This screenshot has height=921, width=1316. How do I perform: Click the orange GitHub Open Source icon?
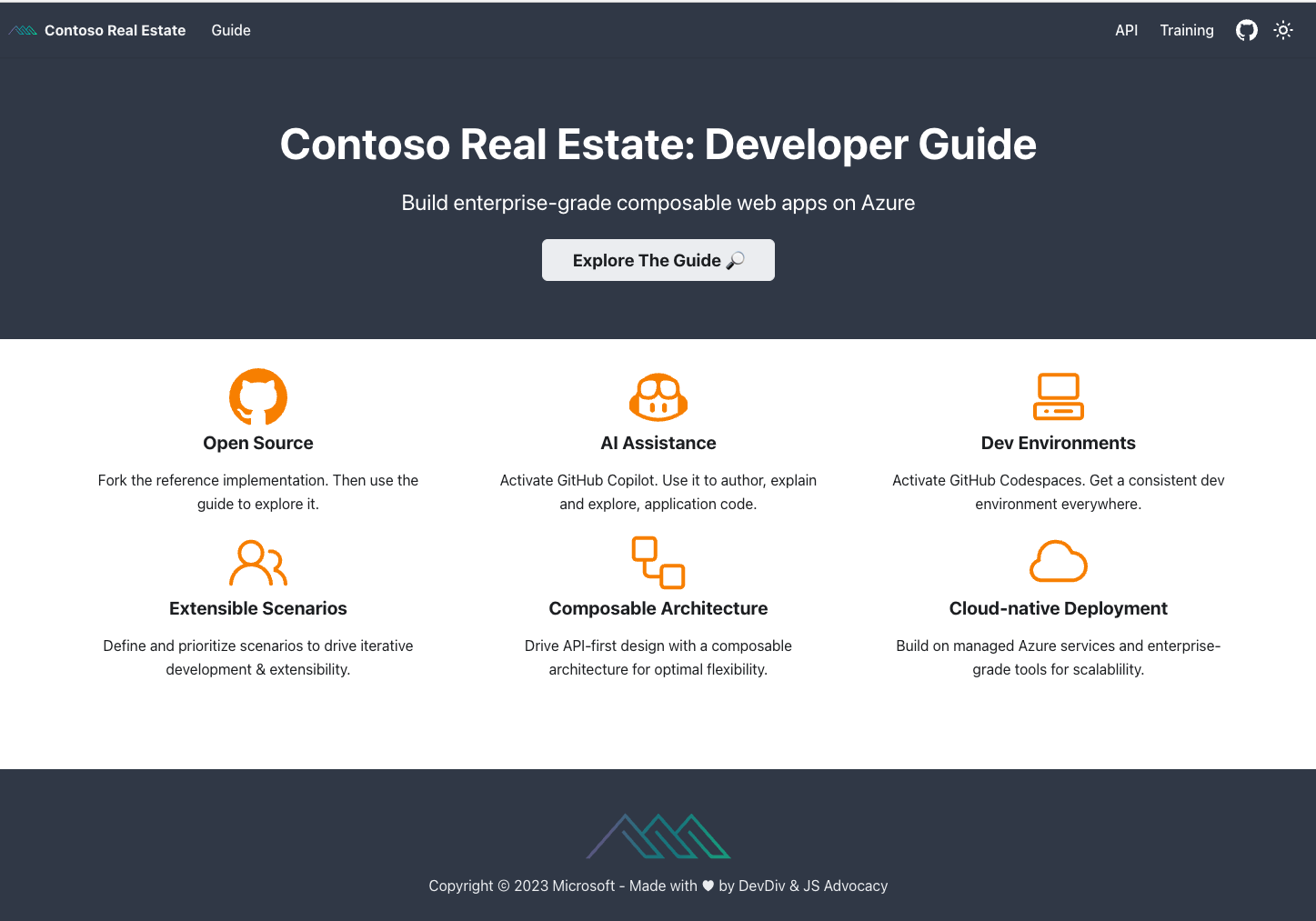click(258, 396)
